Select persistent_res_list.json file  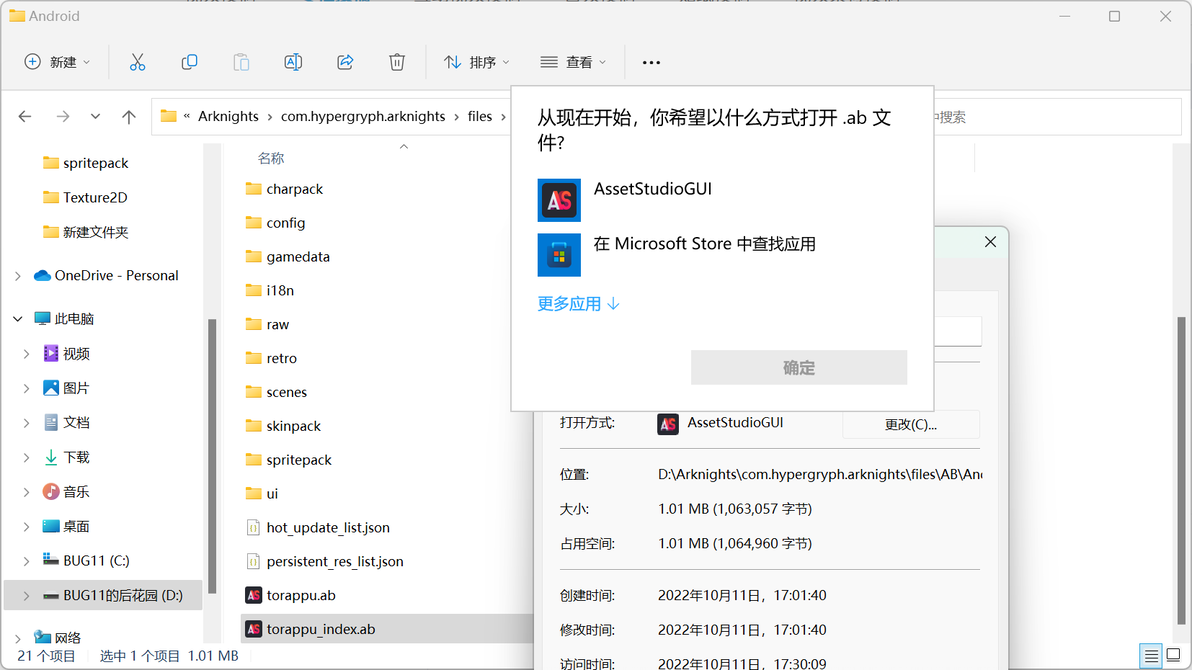click(x=334, y=561)
